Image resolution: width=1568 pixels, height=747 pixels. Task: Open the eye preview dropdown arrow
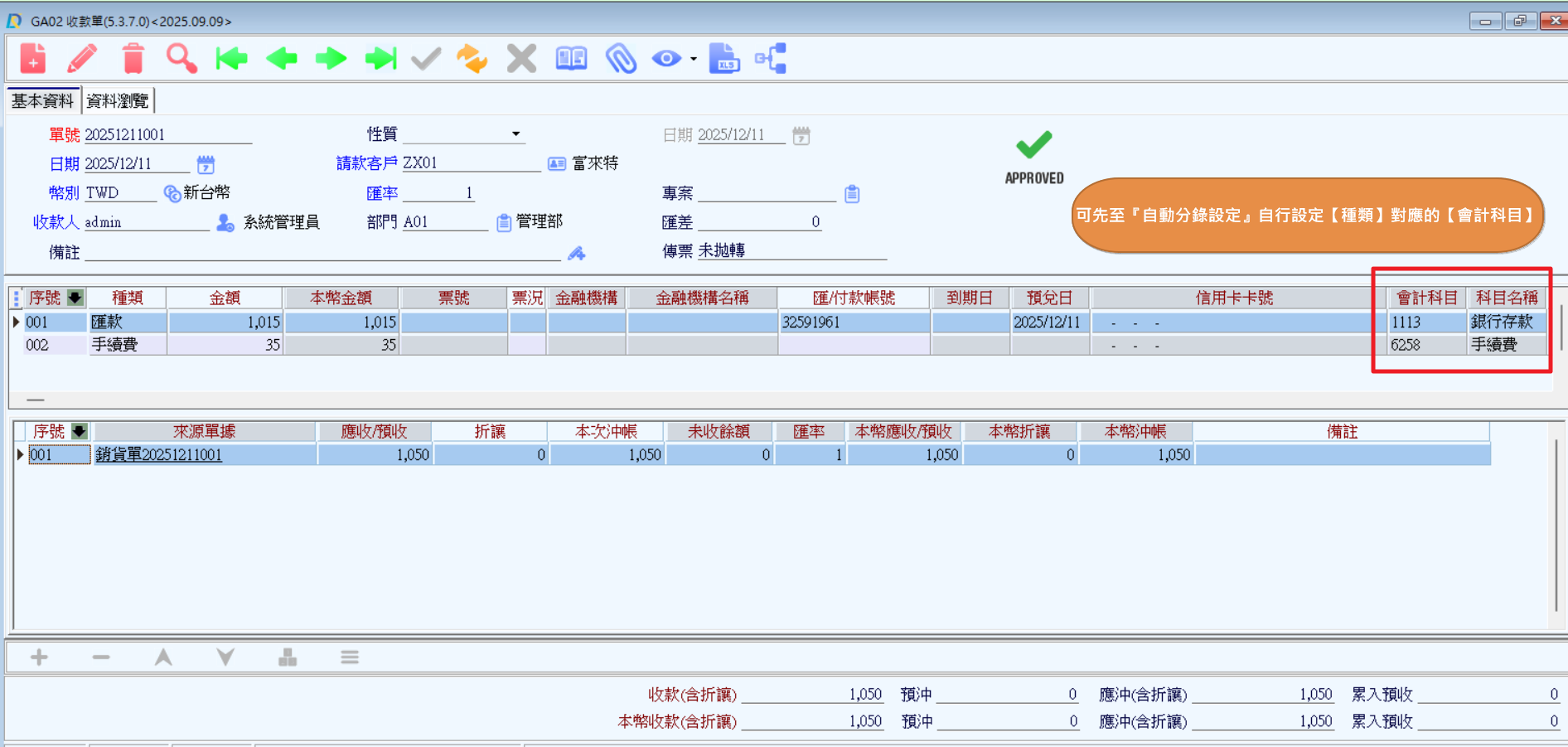[694, 60]
